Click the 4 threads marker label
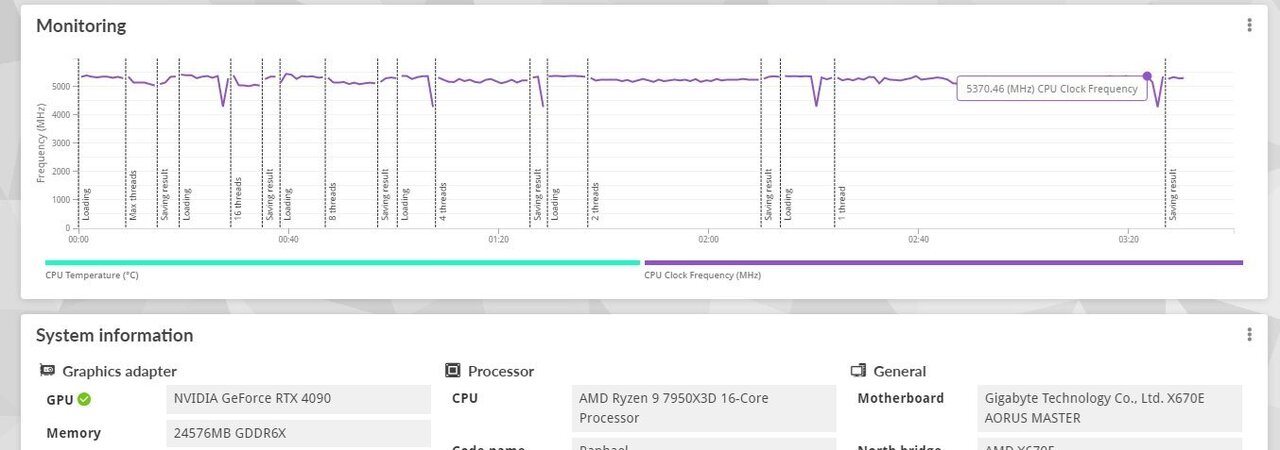 click(x=443, y=202)
